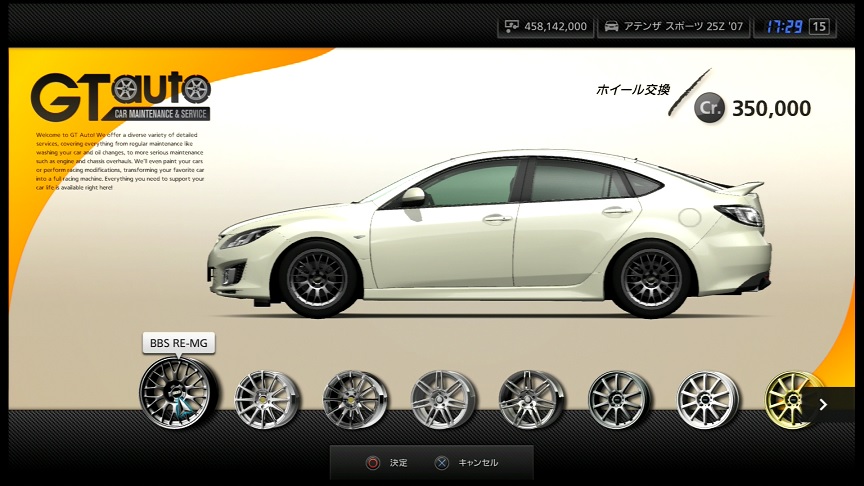Viewport: 864px width, 486px height.
Task: Click the GT Auto logo
Action: (121, 96)
